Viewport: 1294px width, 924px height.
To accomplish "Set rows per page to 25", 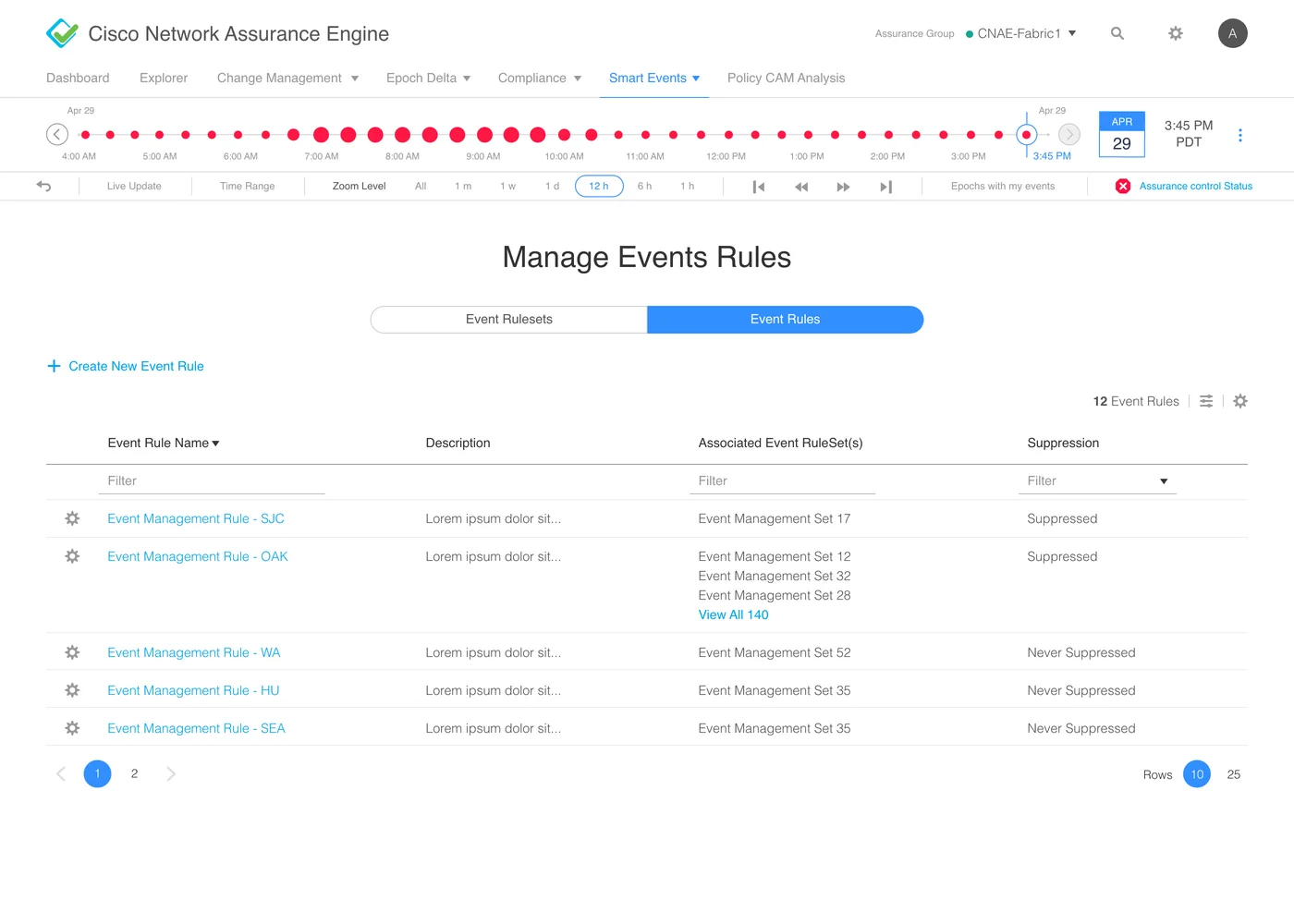I will tap(1234, 774).
